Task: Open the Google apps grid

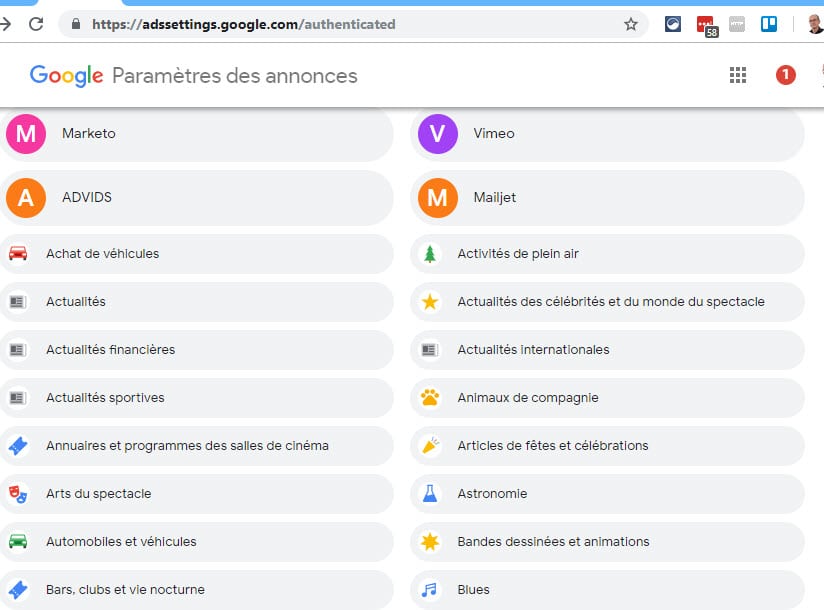Action: click(738, 75)
